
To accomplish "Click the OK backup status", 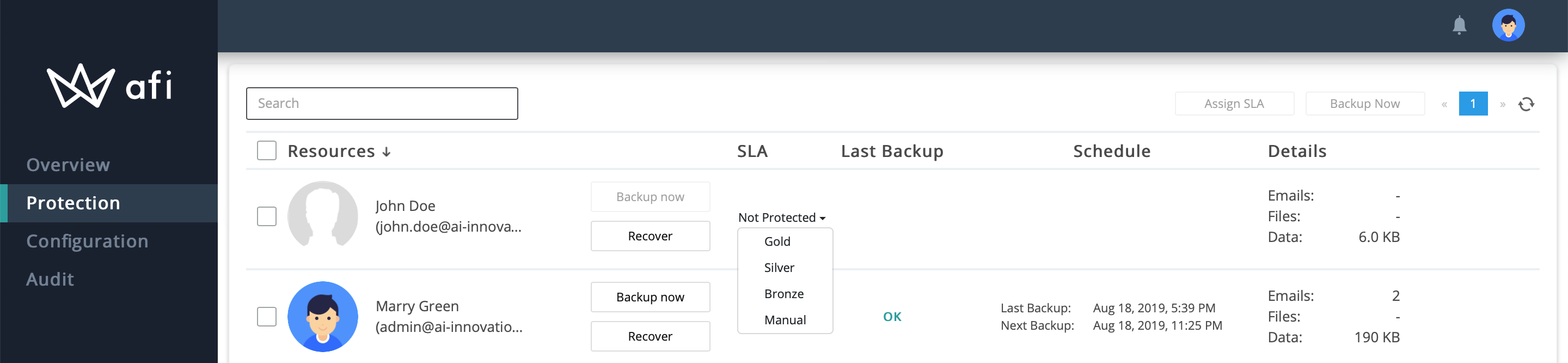I will pos(892,317).
